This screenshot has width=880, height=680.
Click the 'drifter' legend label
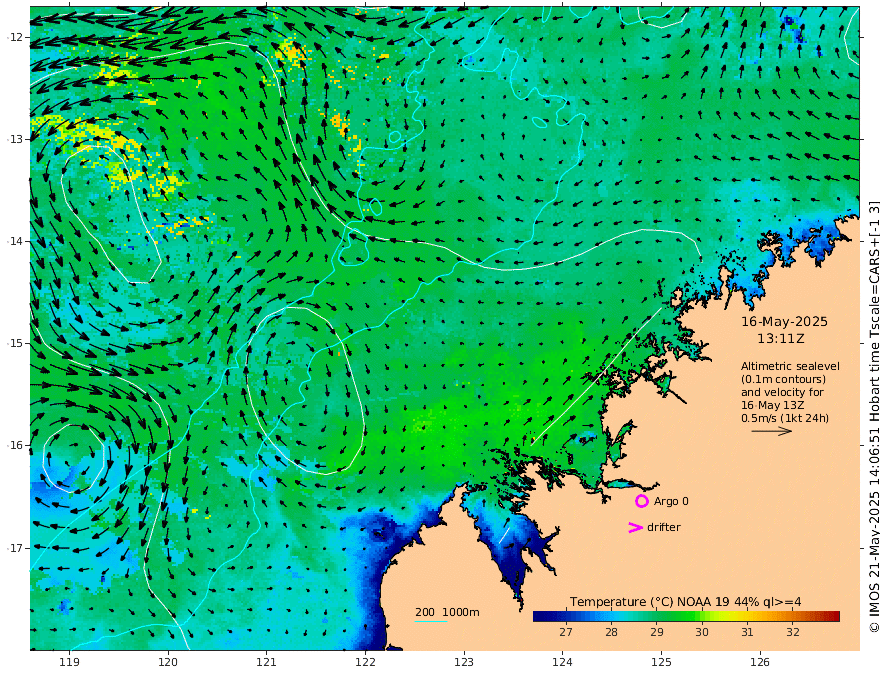(664, 527)
